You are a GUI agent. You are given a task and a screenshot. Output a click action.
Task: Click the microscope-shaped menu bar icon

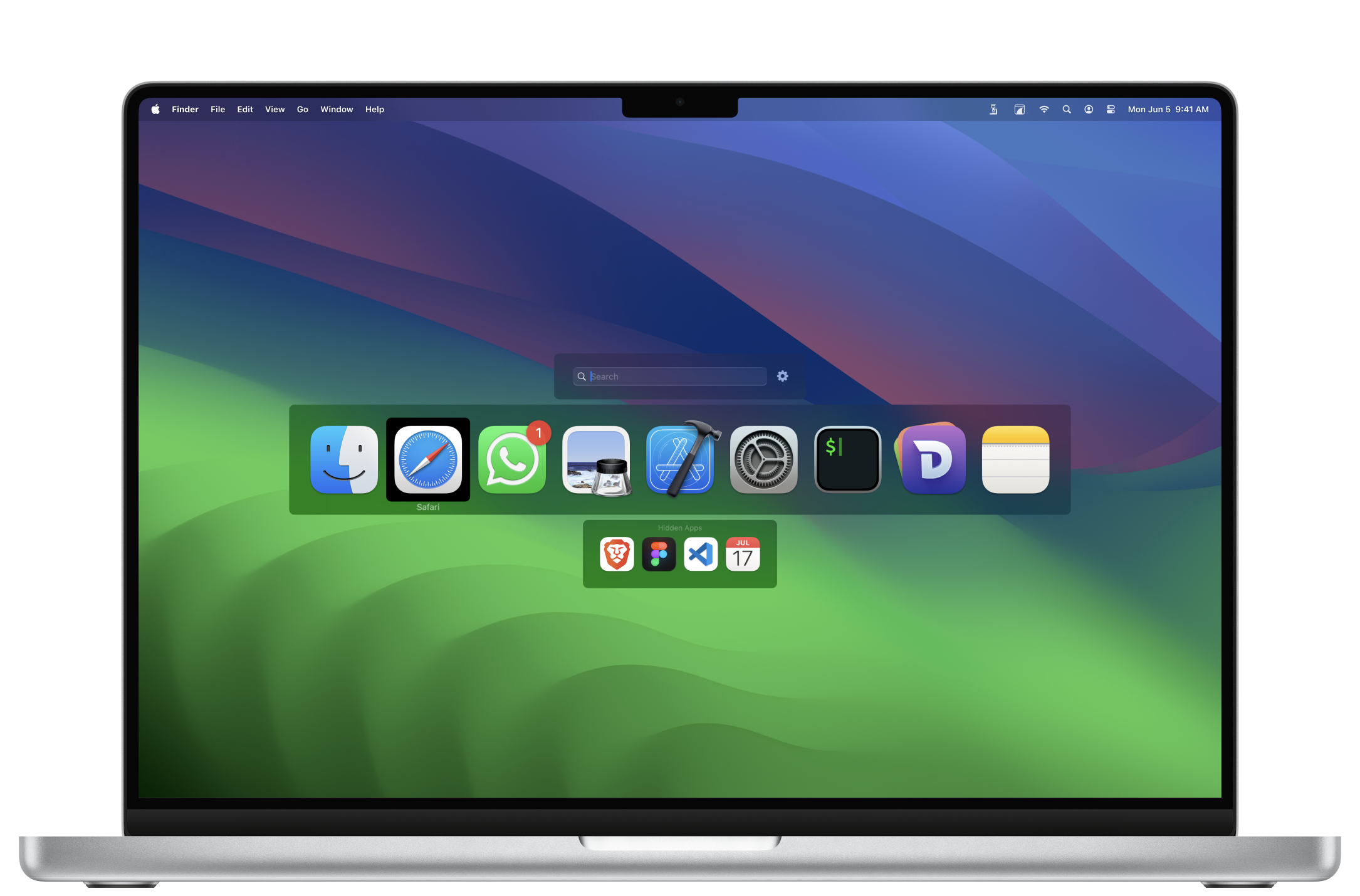994,109
